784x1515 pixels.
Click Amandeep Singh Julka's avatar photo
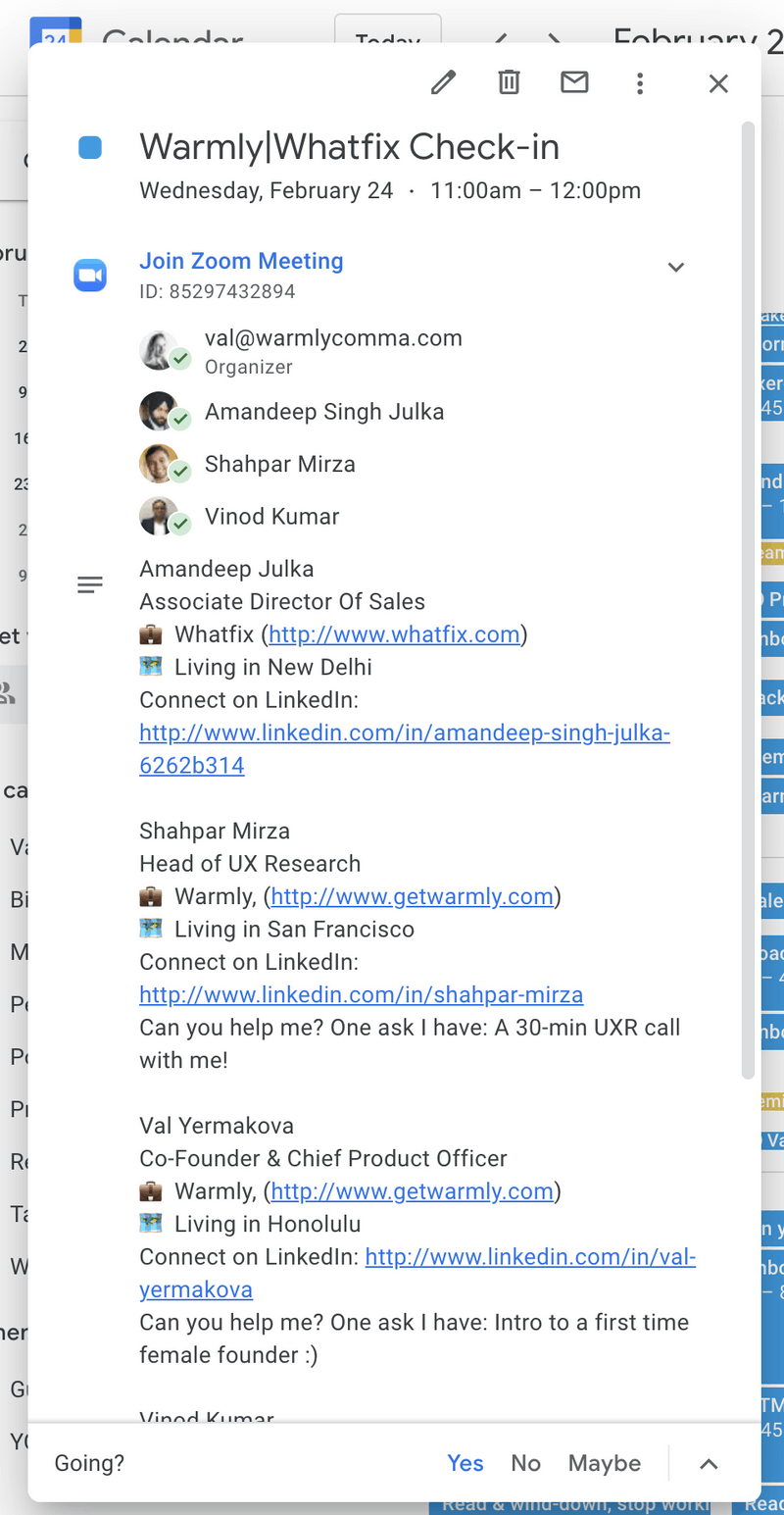(165, 414)
